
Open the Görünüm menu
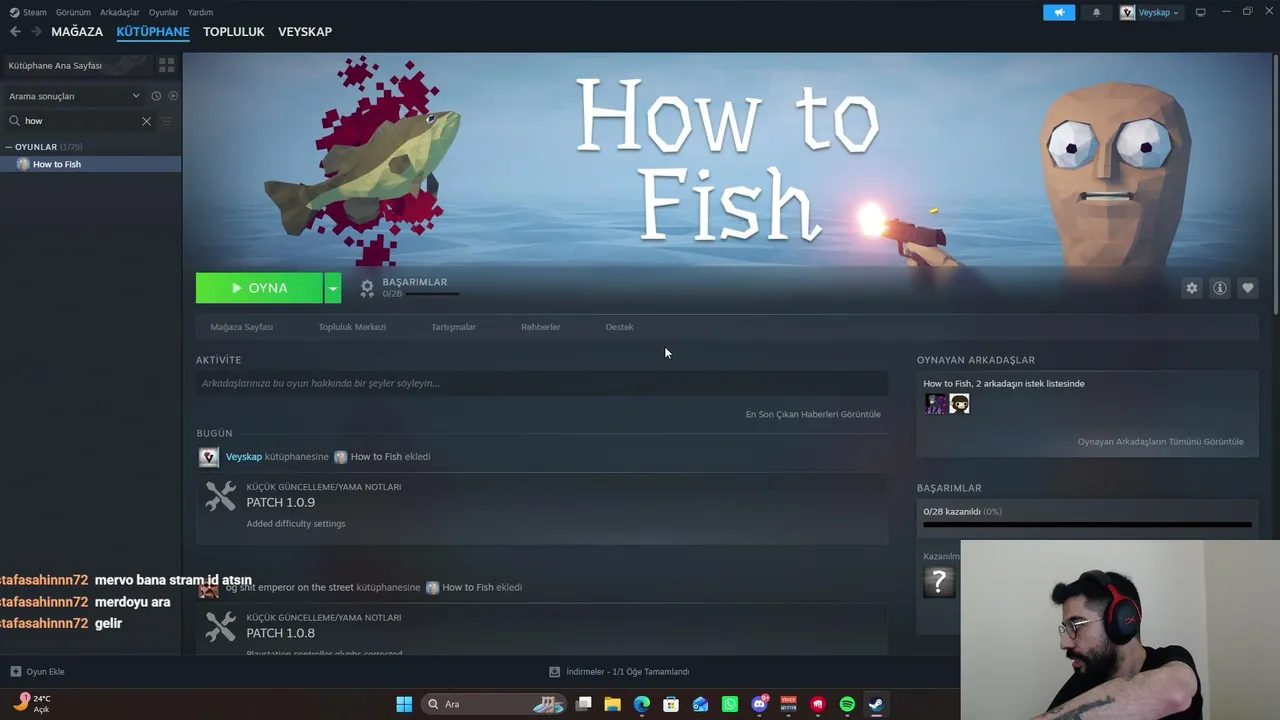(x=73, y=12)
